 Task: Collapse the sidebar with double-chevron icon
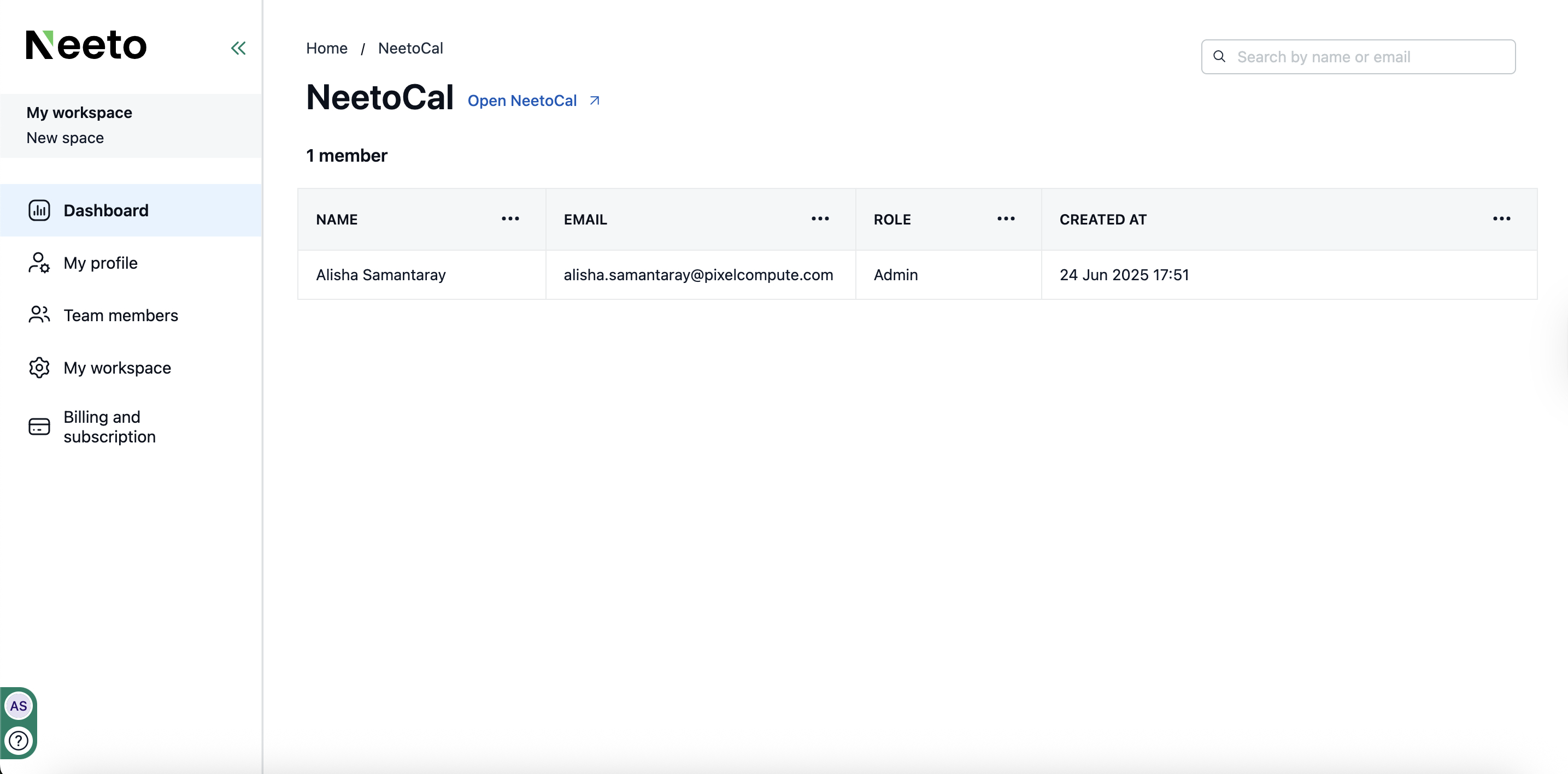point(238,48)
